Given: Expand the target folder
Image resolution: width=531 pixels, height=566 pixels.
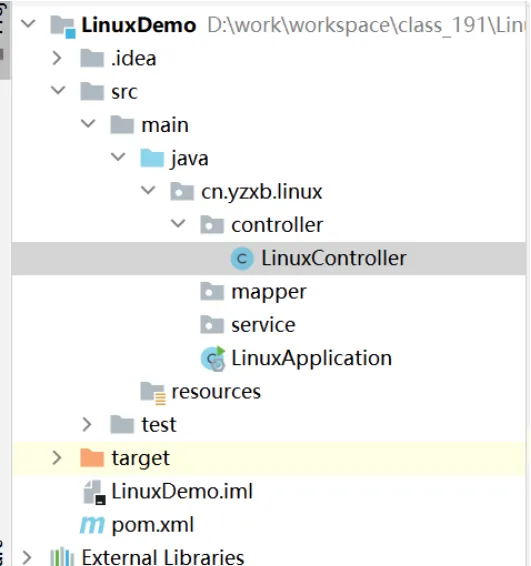Looking at the screenshot, I should [x=57, y=458].
